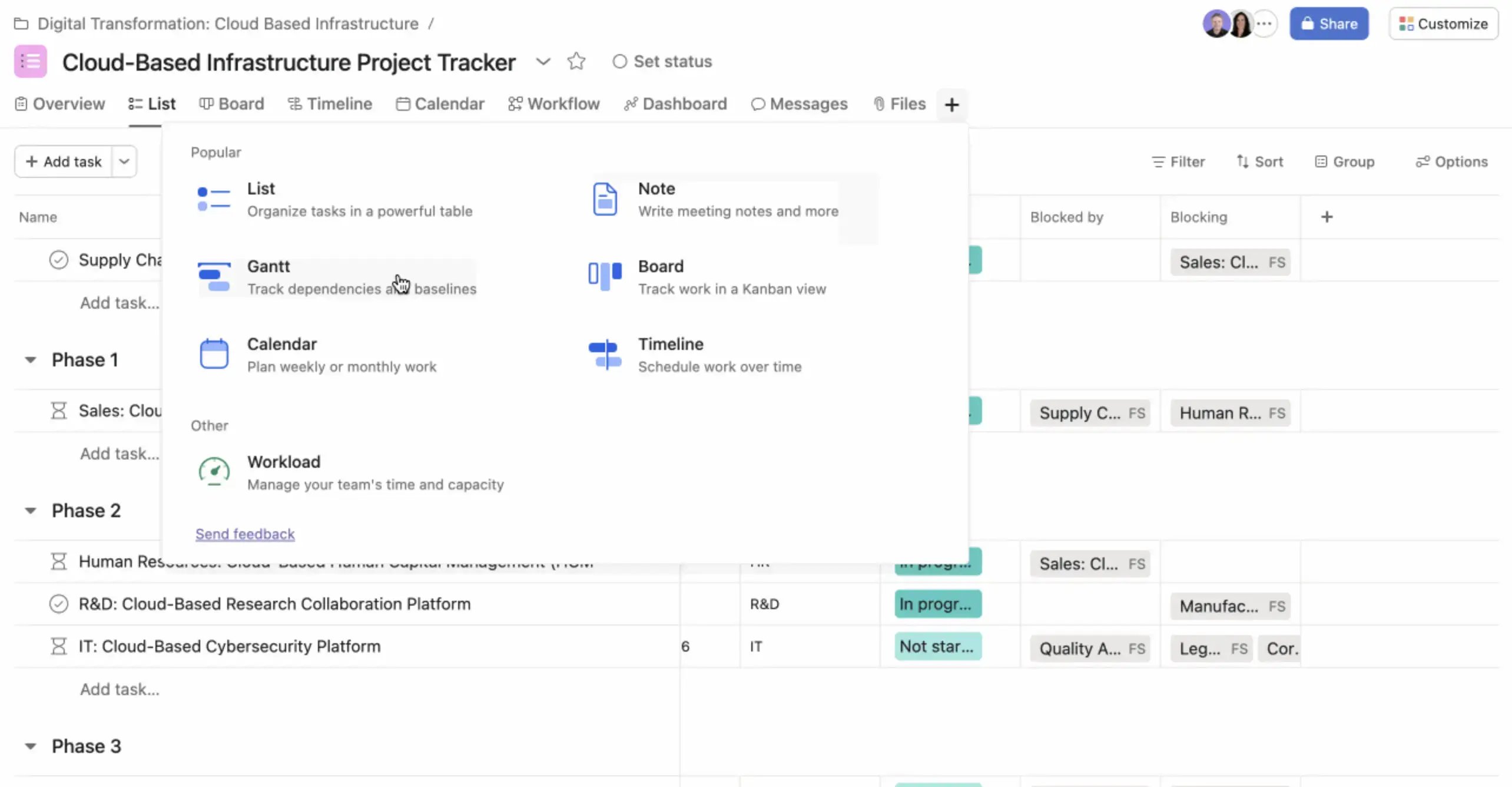Open the Calendar tab
1512x787 pixels.
point(440,104)
